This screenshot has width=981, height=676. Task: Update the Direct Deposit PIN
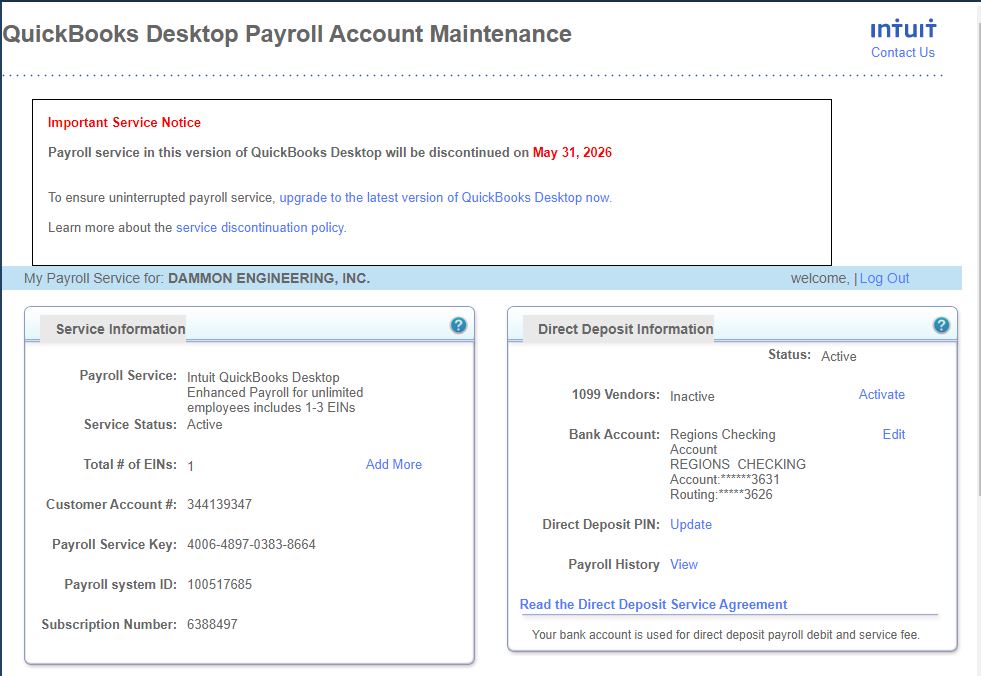click(x=690, y=525)
